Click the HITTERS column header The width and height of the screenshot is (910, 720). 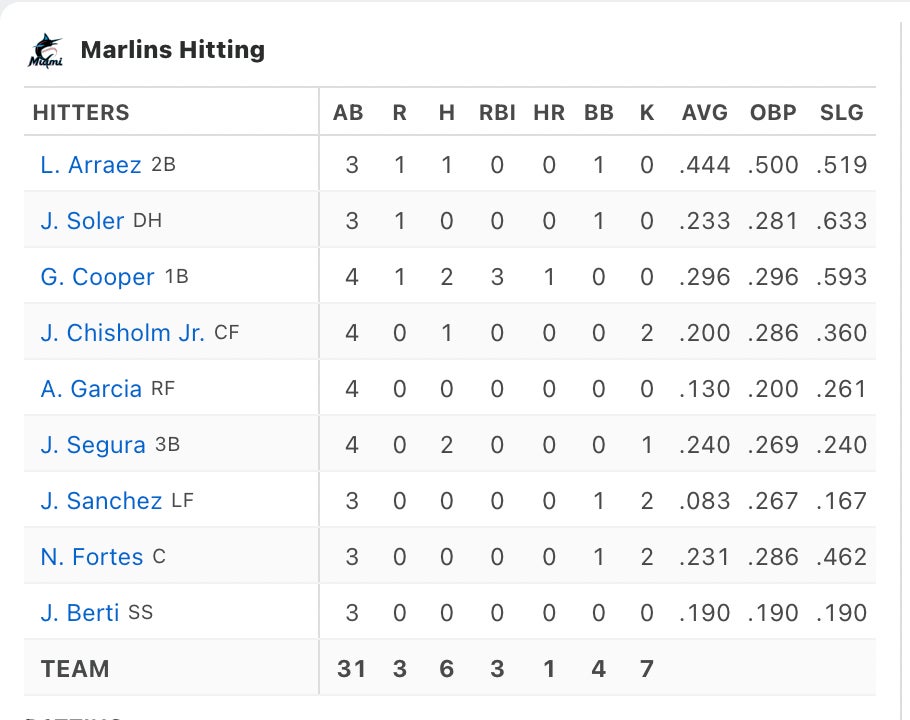pyautogui.click(x=81, y=113)
